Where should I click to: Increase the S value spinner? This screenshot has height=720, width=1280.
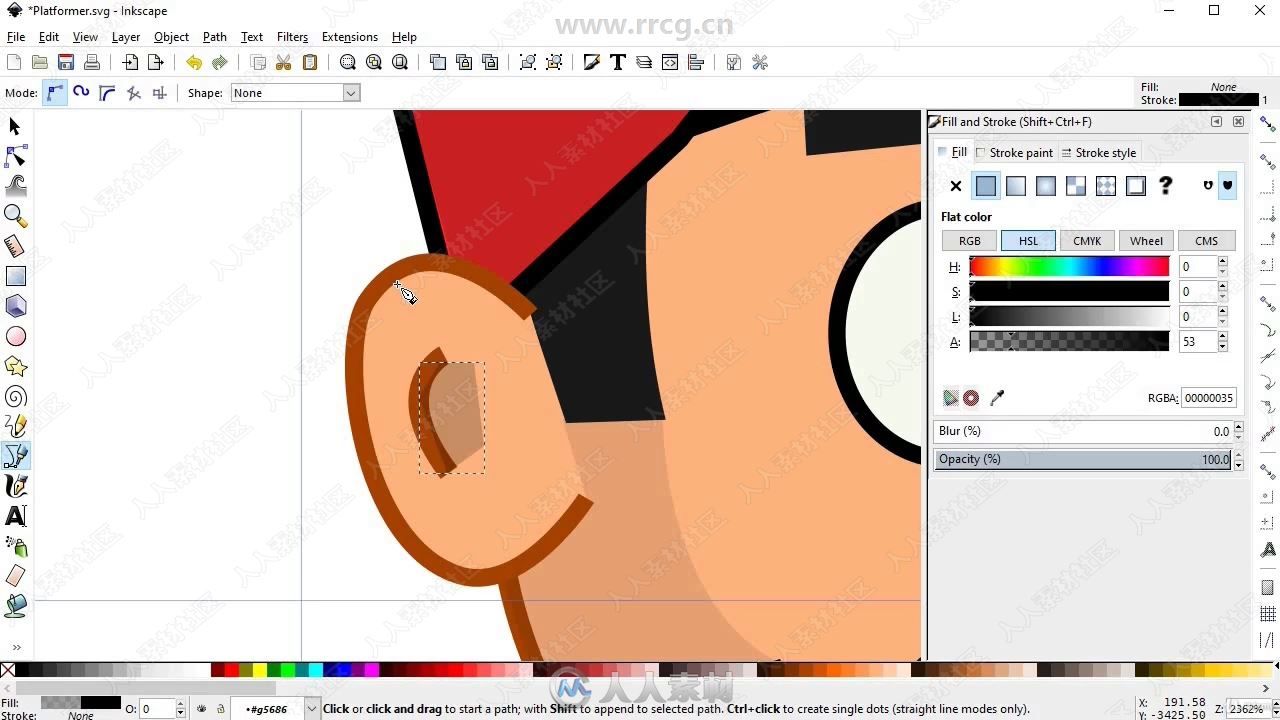pyautogui.click(x=1223, y=287)
